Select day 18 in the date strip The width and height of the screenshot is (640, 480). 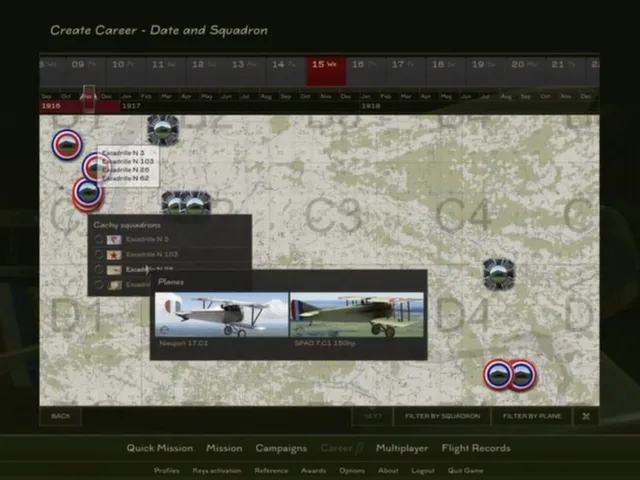tap(446, 71)
